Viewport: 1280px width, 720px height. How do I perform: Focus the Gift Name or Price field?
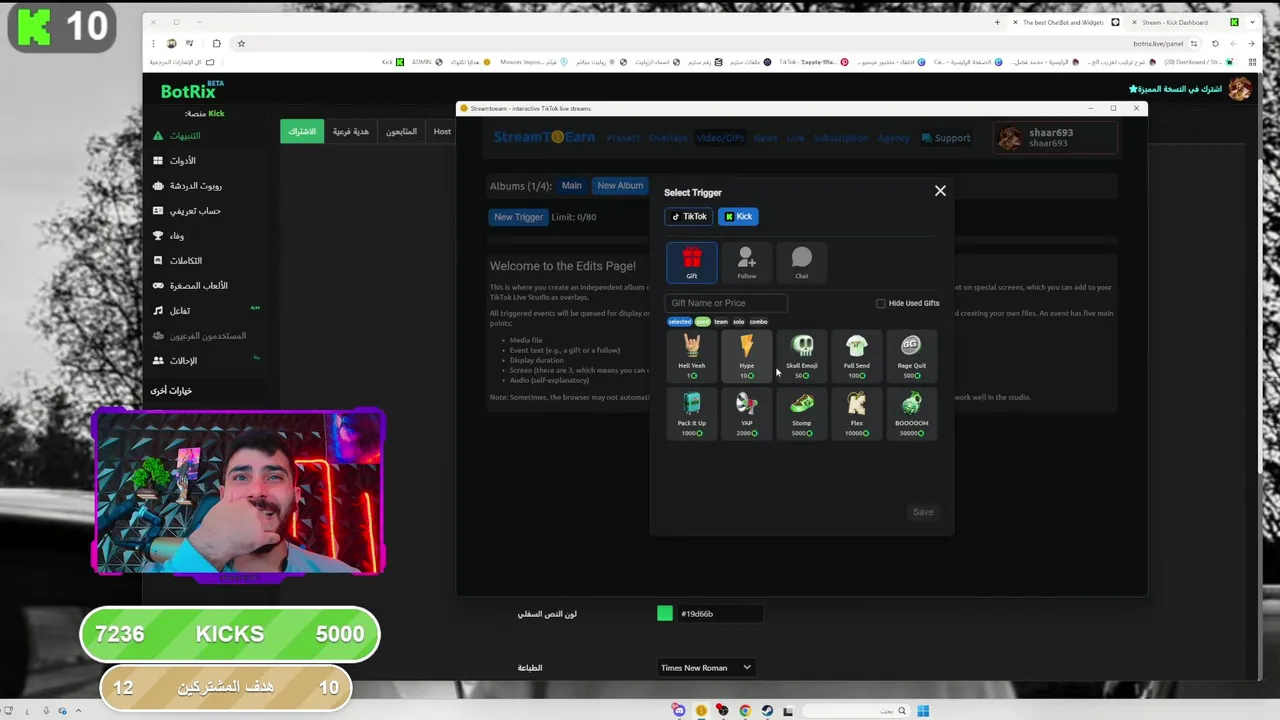(x=726, y=303)
